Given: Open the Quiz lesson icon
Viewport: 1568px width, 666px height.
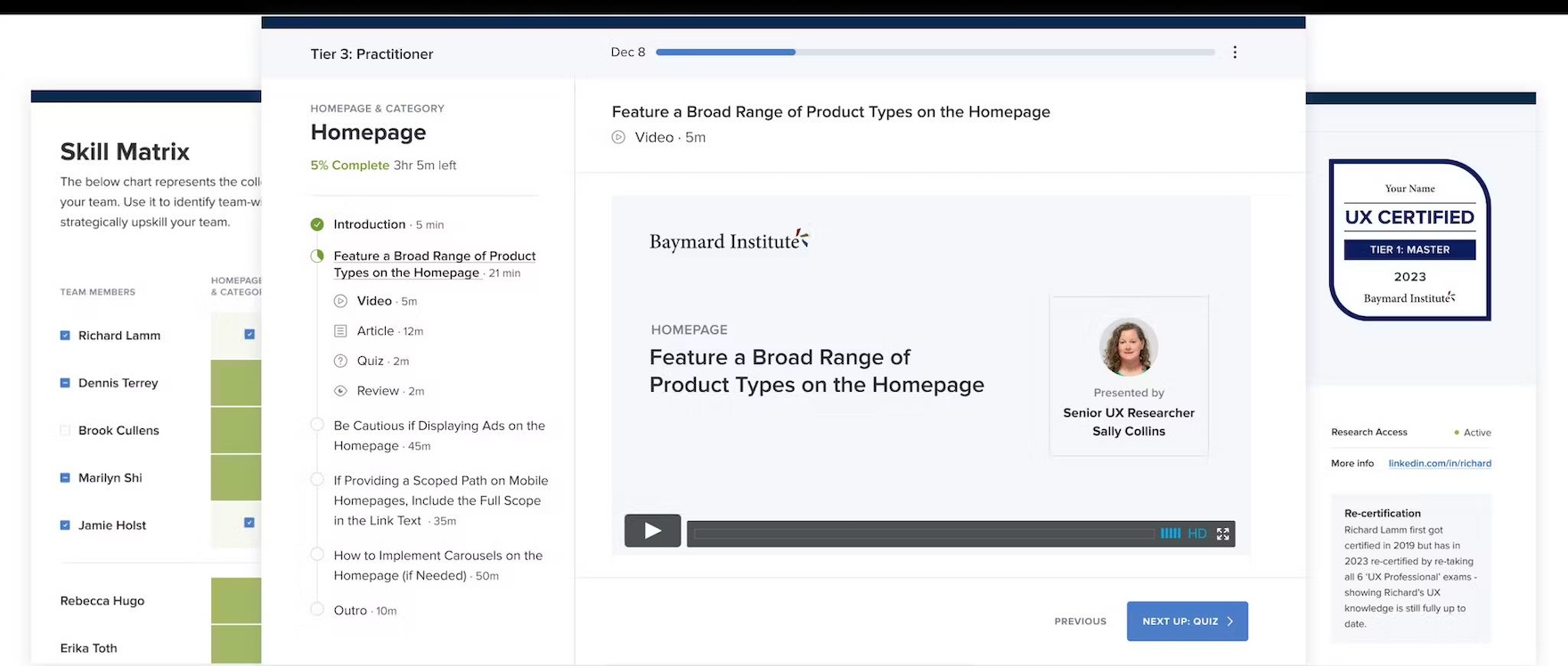Looking at the screenshot, I should pos(340,361).
